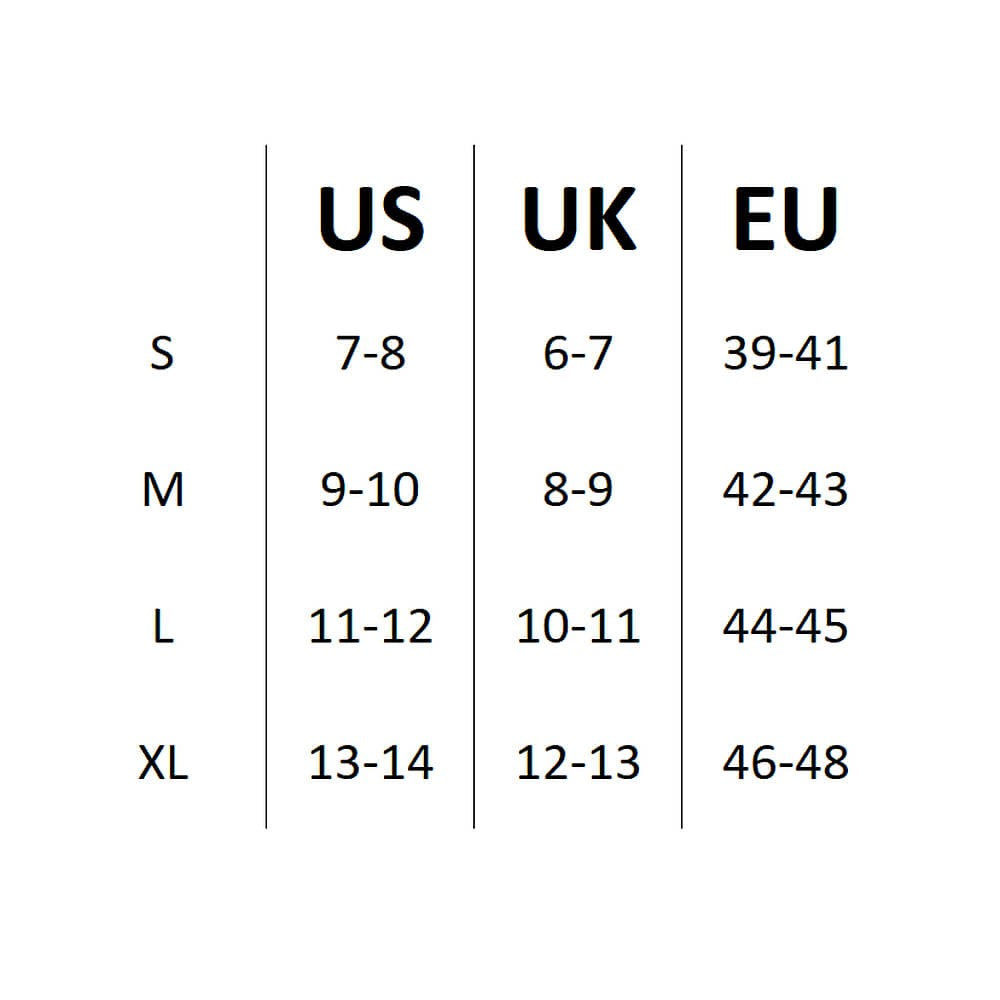Click the EU column header
The width and height of the screenshot is (1000, 1000).
(785, 219)
